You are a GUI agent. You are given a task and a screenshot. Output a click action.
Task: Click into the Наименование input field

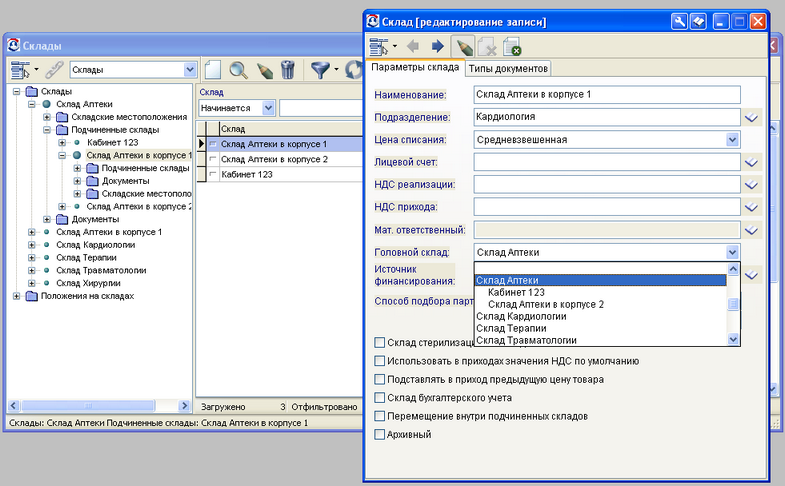click(607, 95)
